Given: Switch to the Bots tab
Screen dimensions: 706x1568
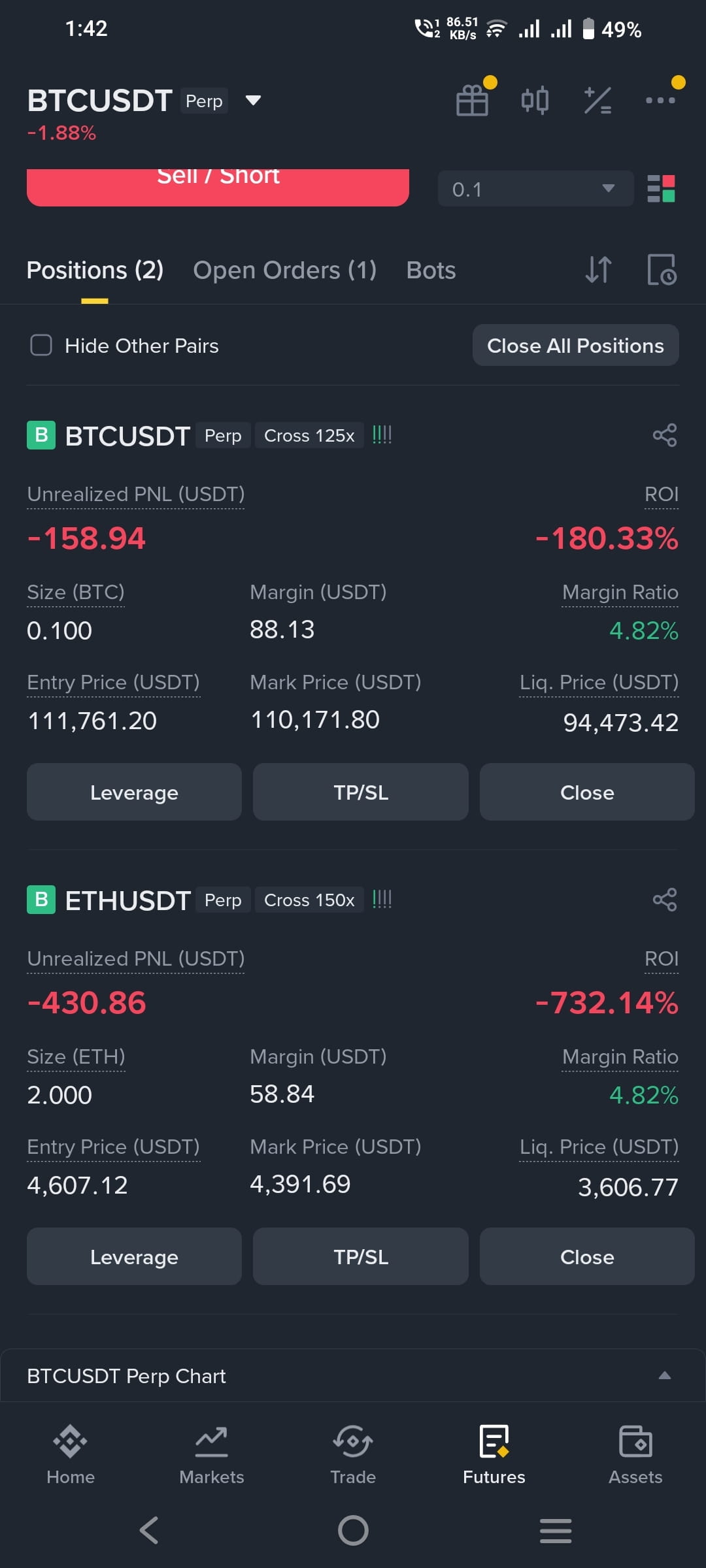Looking at the screenshot, I should (431, 270).
